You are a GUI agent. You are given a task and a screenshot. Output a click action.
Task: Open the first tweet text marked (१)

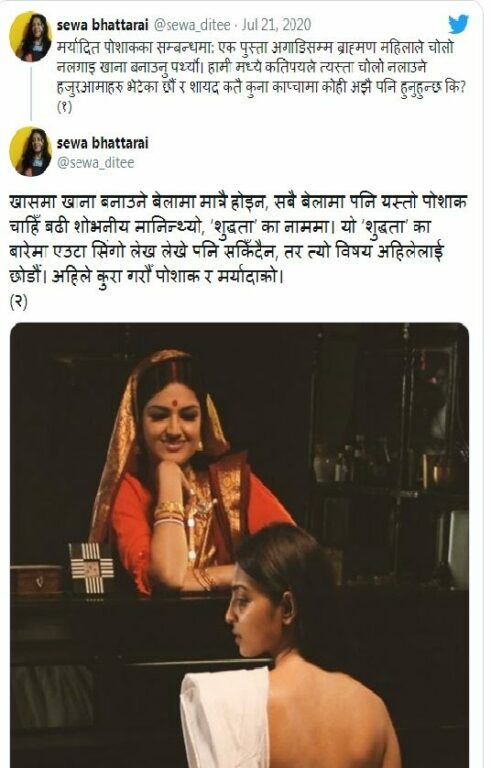coord(261,77)
